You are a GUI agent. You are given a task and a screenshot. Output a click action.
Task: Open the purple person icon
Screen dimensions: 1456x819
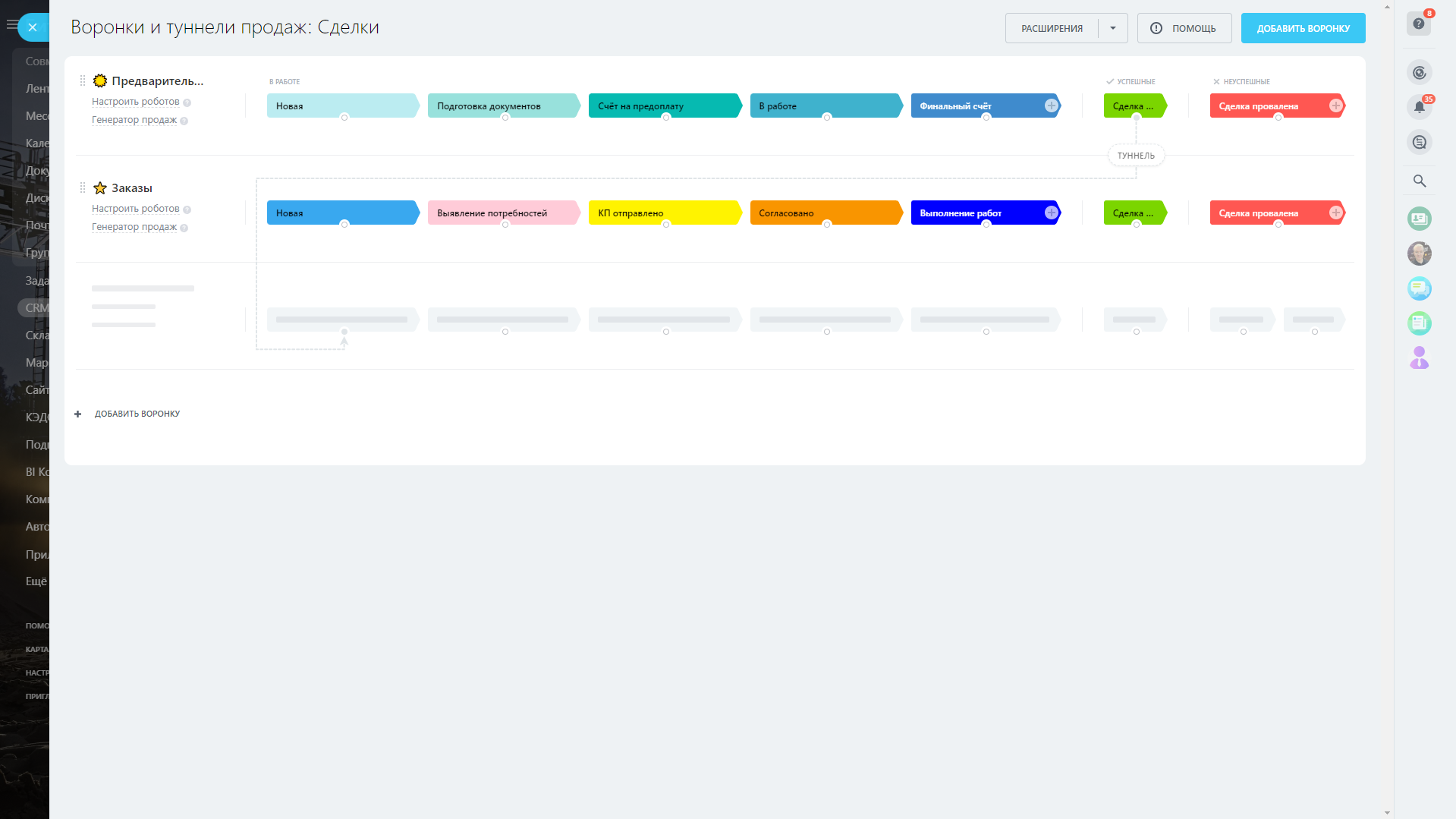click(1419, 358)
